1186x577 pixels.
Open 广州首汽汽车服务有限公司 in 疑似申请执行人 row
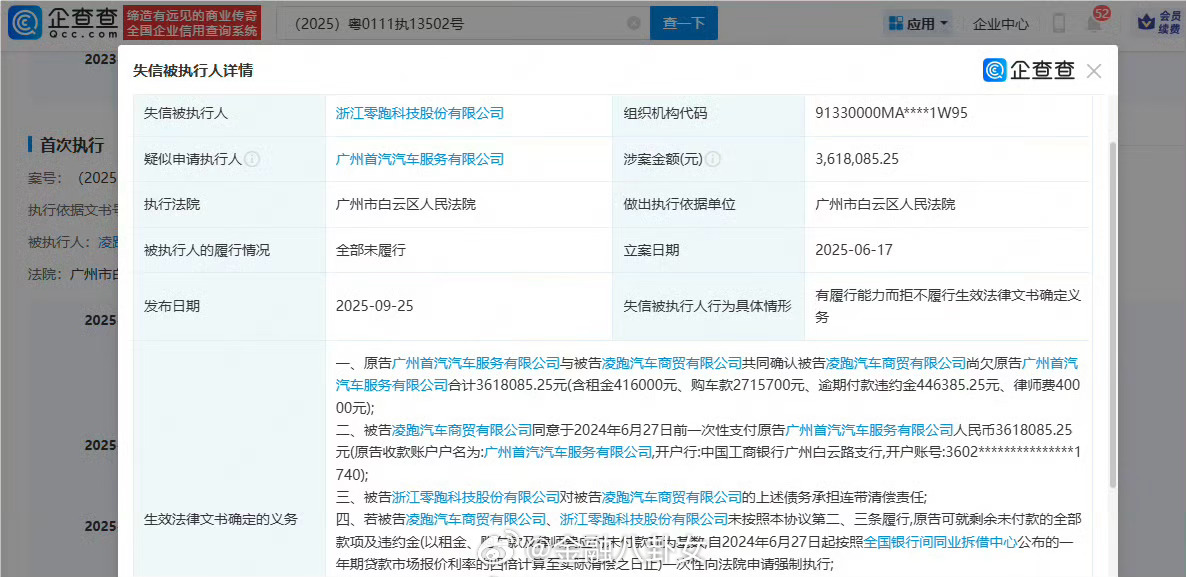tap(419, 159)
